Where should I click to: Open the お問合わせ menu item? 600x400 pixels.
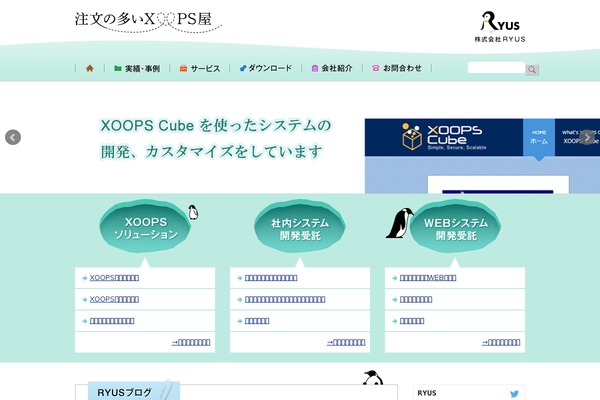[x=397, y=68]
